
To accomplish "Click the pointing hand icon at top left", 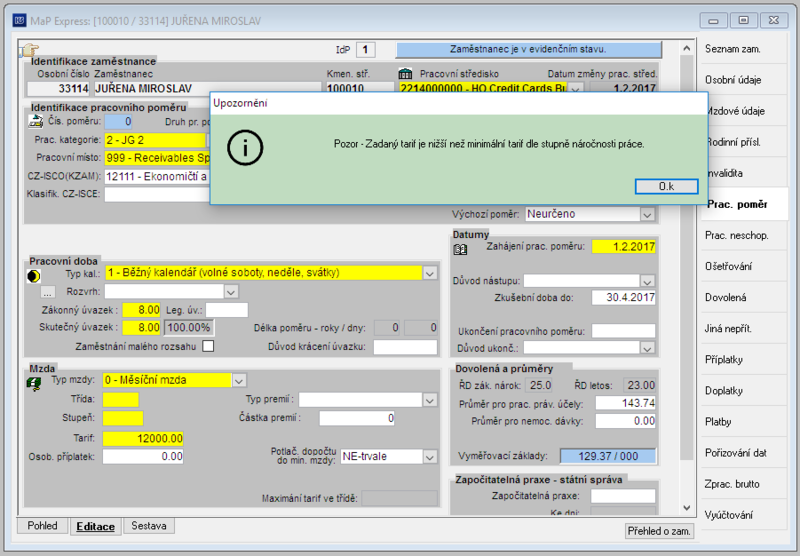I will (30, 50).
